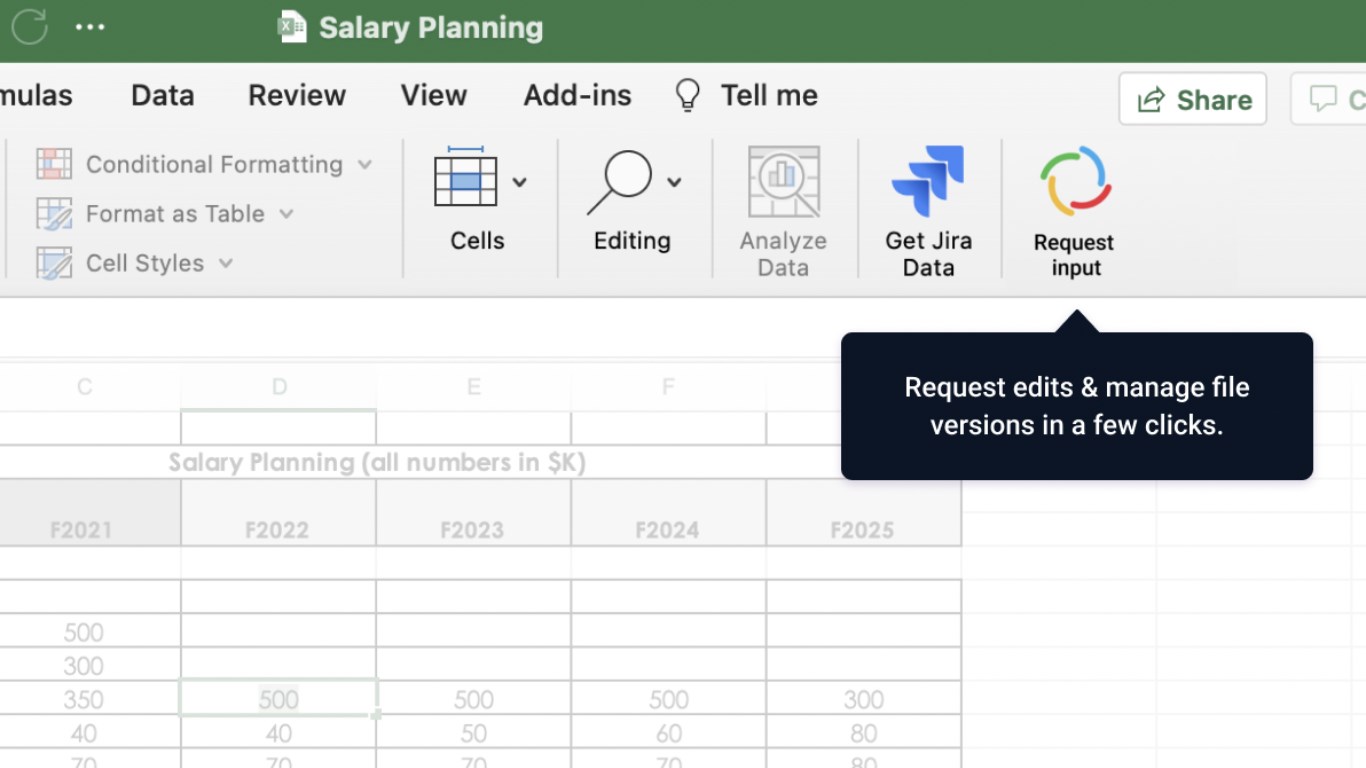Go to the Add-ins tab

click(x=577, y=95)
